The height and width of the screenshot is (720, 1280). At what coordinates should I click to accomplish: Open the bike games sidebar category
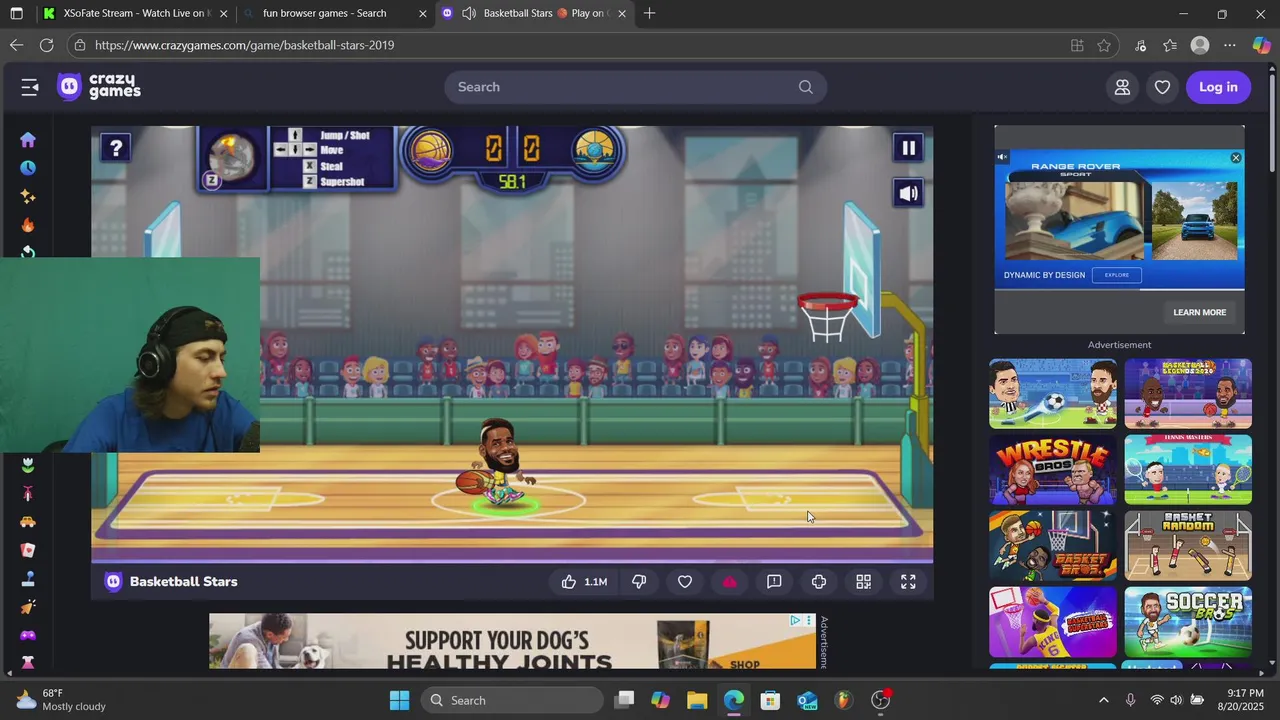[x=28, y=494]
